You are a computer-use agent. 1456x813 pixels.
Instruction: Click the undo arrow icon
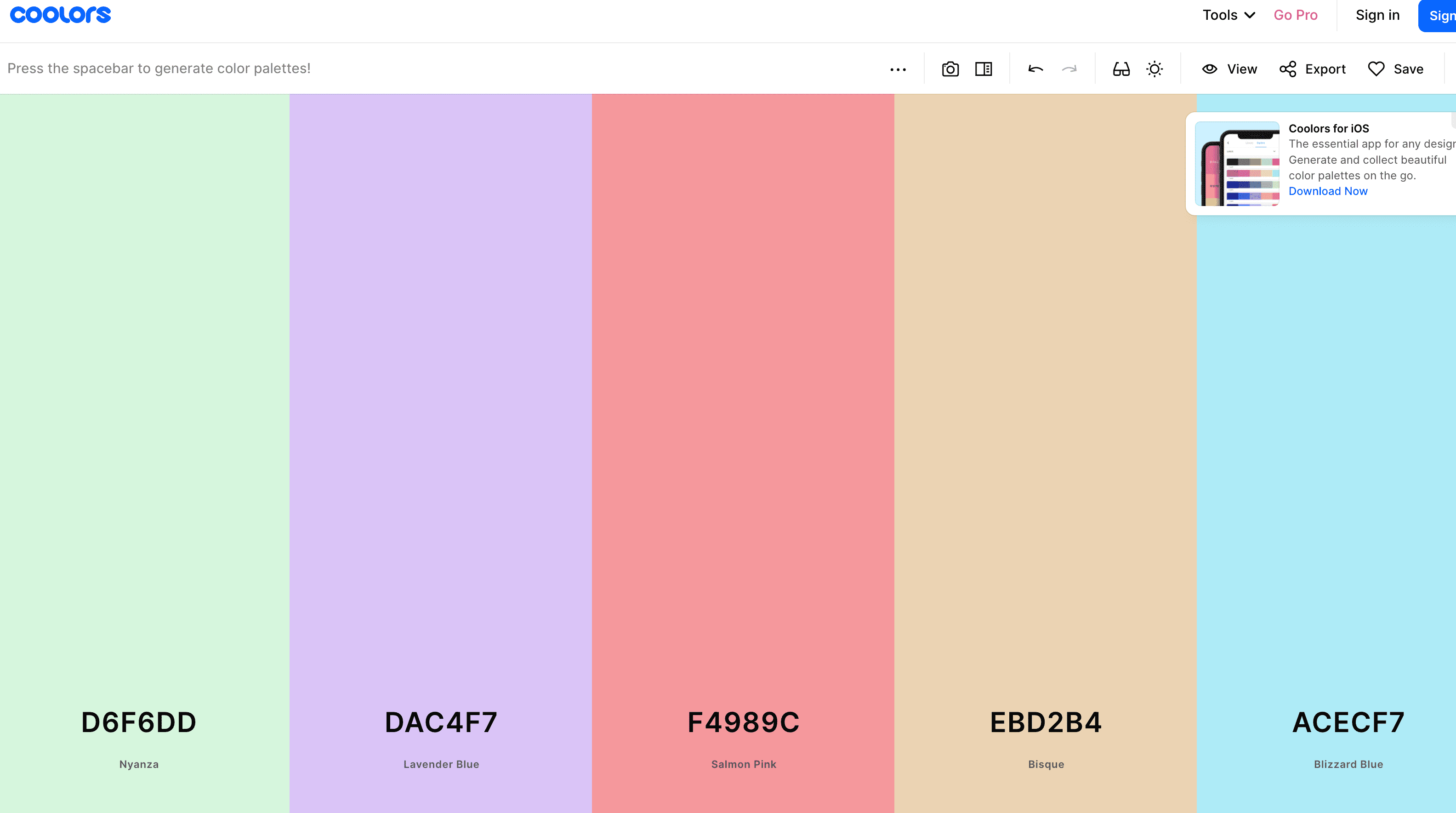[x=1036, y=68]
